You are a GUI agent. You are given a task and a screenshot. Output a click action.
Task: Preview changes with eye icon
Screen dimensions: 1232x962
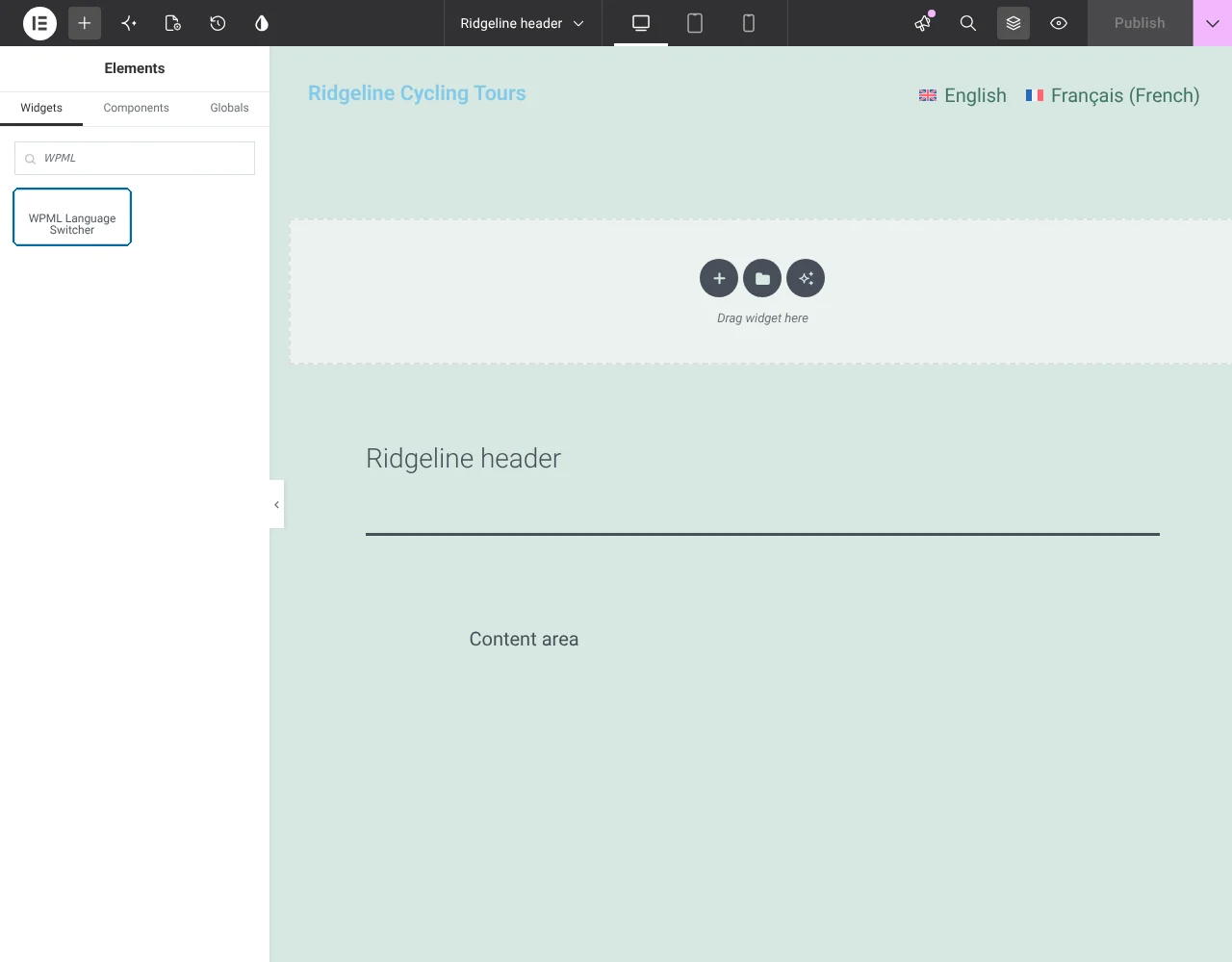click(1059, 23)
